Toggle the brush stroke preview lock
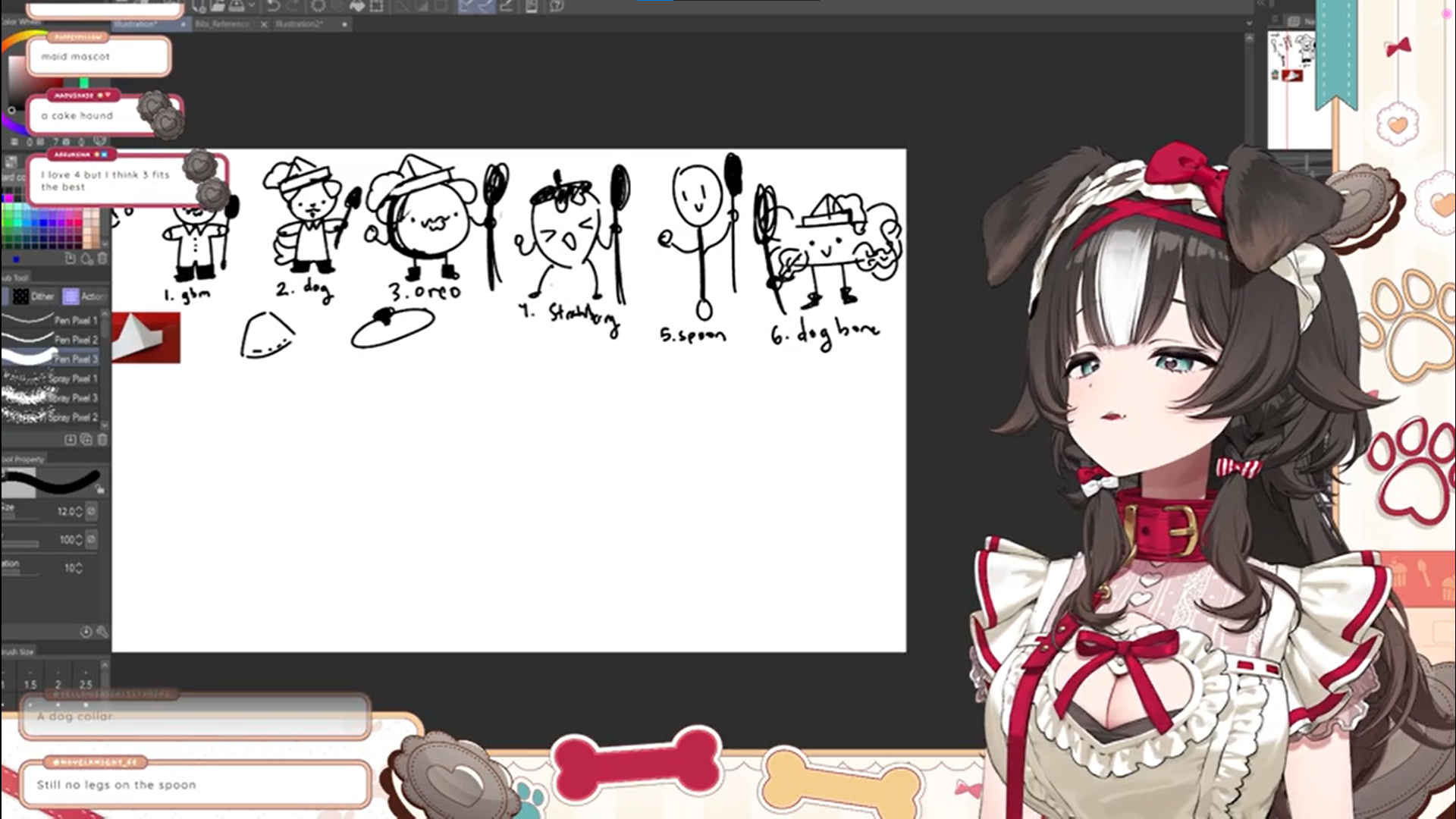 click(100, 491)
